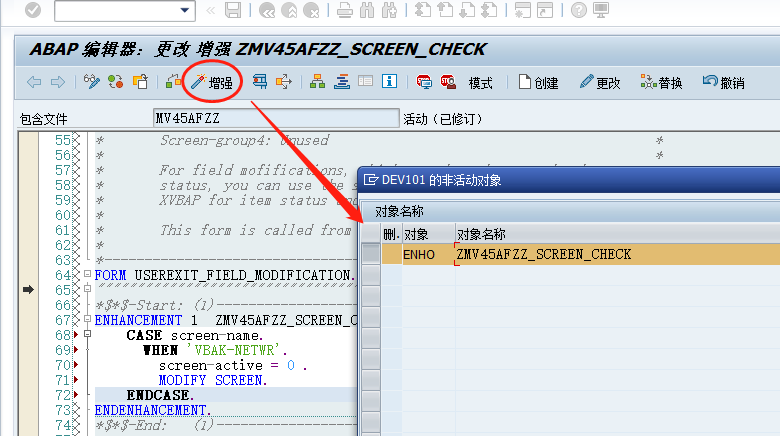Collapse CASE block at line 68

tap(88, 333)
